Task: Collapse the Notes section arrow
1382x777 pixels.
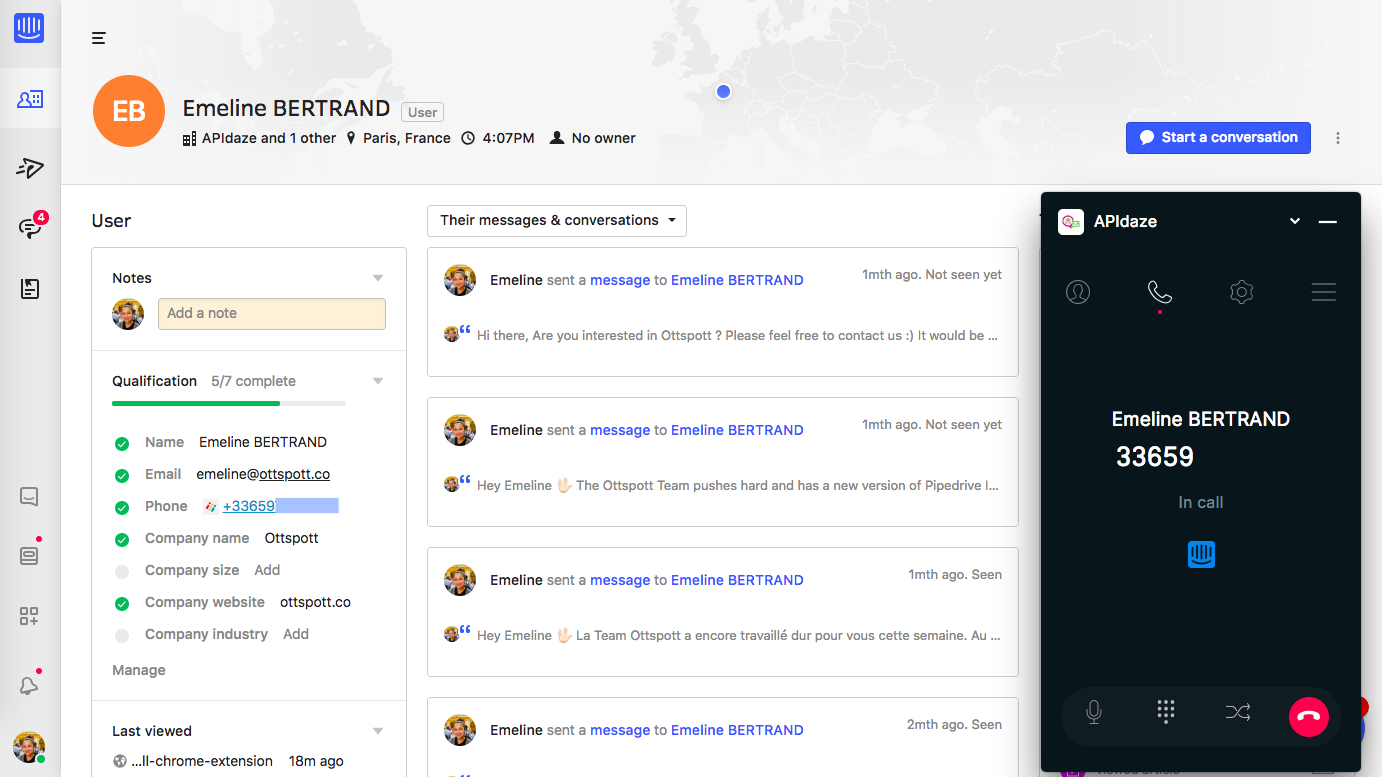Action: [x=378, y=278]
